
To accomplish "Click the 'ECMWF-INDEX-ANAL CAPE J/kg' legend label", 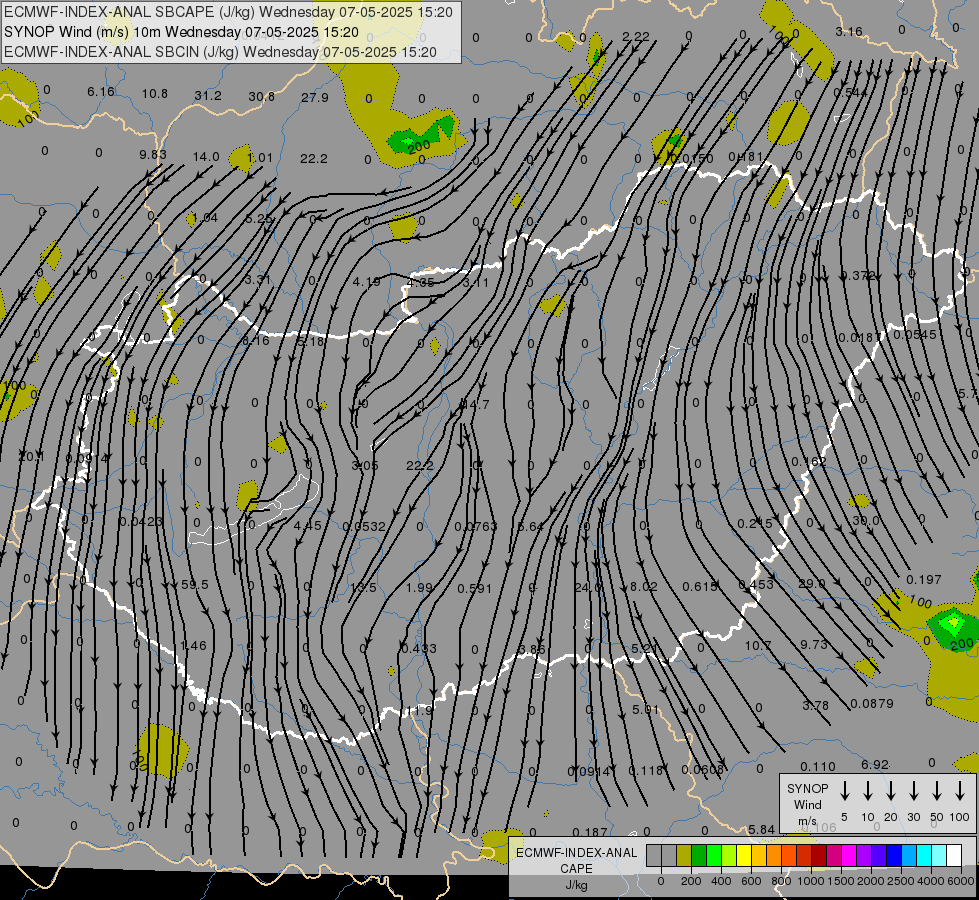I will pos(576,868).
